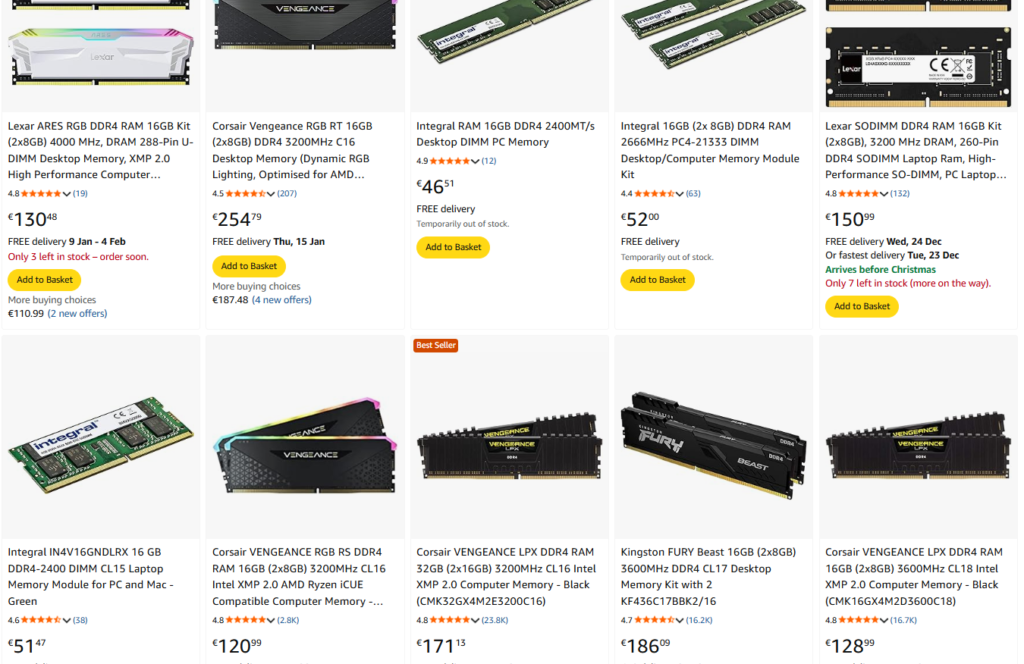Expand the rating chevron for Lexar ARES RGB
Viewport: 1024px width, 664px height.
click(x=65, y=194)
